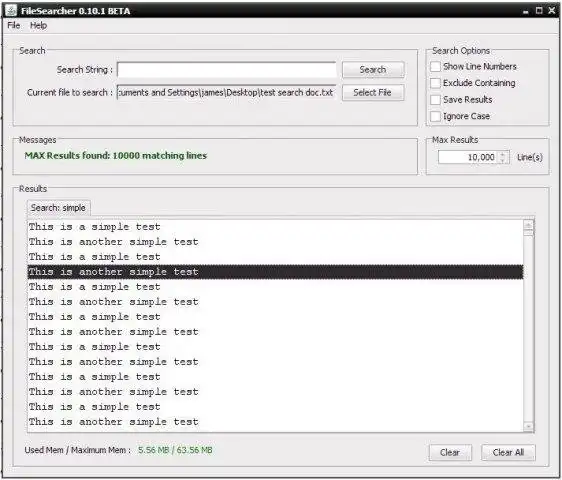This screenshot has height=480, width=562.
Task: Select the highlighted 'This is another simple test' row
Action: point(275,272)
